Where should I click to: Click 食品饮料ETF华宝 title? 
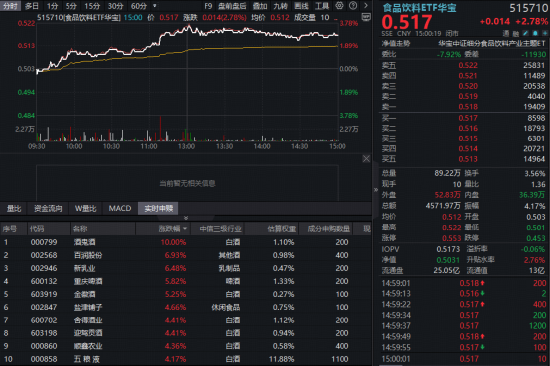420,8
